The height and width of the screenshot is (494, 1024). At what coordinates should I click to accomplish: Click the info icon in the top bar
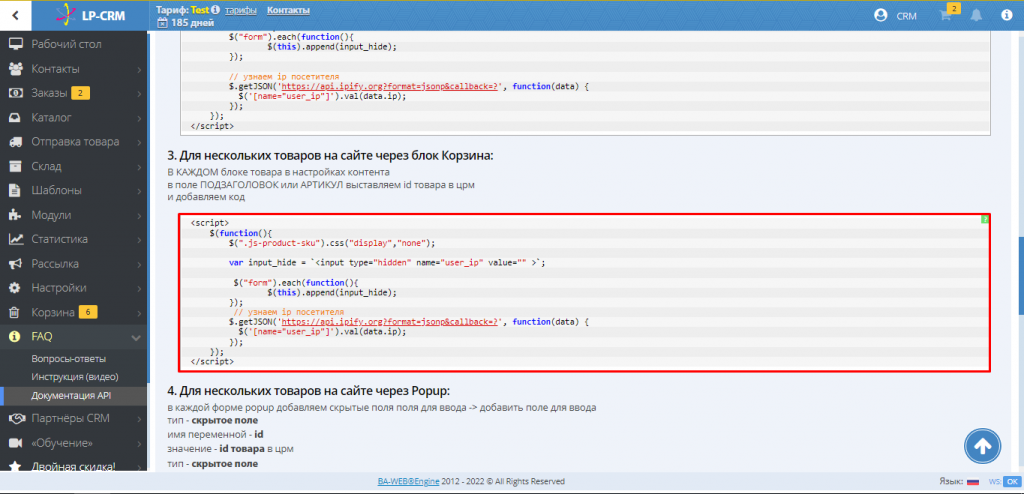click(x=1006, y=16)
